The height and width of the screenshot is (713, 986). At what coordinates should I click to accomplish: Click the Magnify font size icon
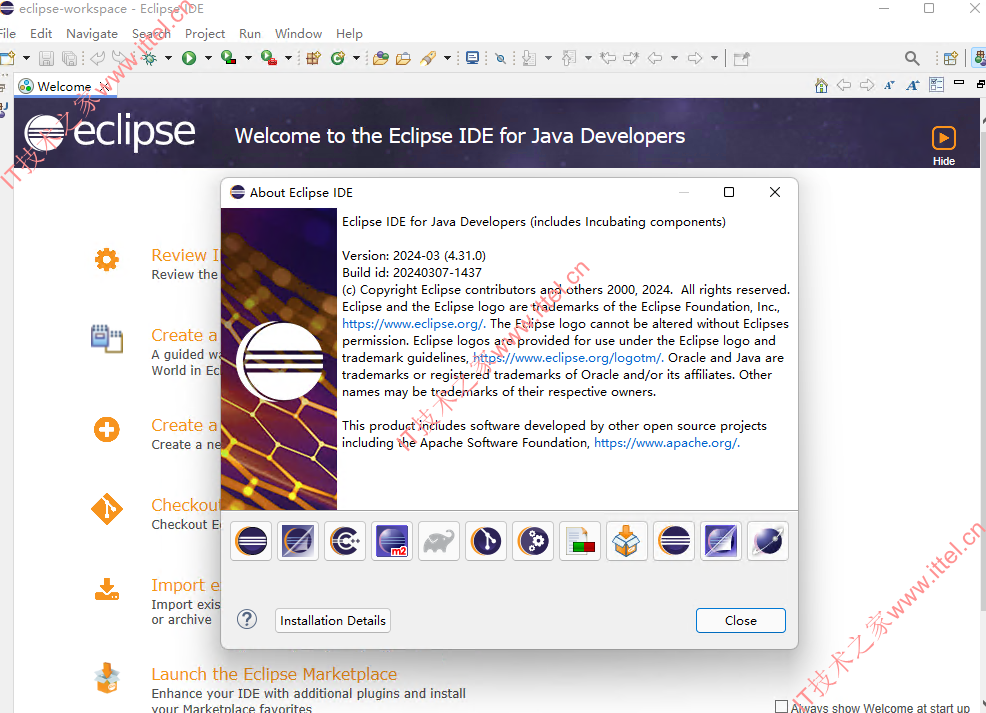tap(912, 86)
